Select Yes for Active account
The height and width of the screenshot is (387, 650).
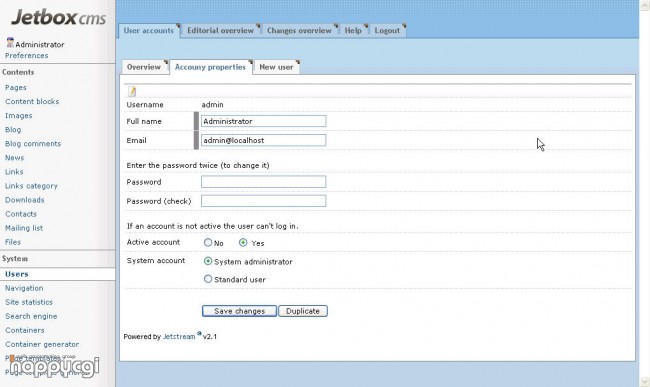click(x=243, y=243)
